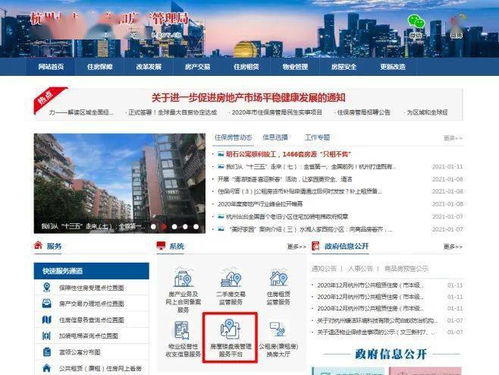Select last carousel dot on slideshow
Image resolution: width=499 pixels, height=375 pixels.
click(x=196, y=227)
